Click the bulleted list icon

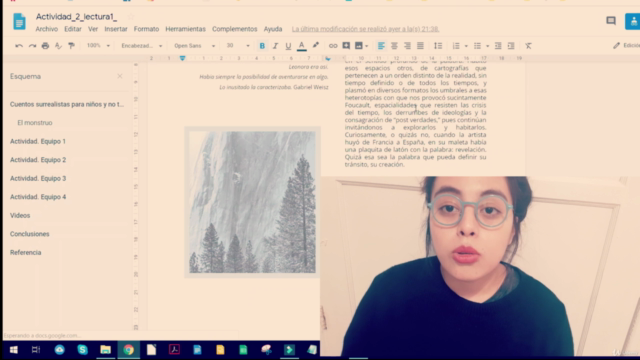click(x=477, y=46)
